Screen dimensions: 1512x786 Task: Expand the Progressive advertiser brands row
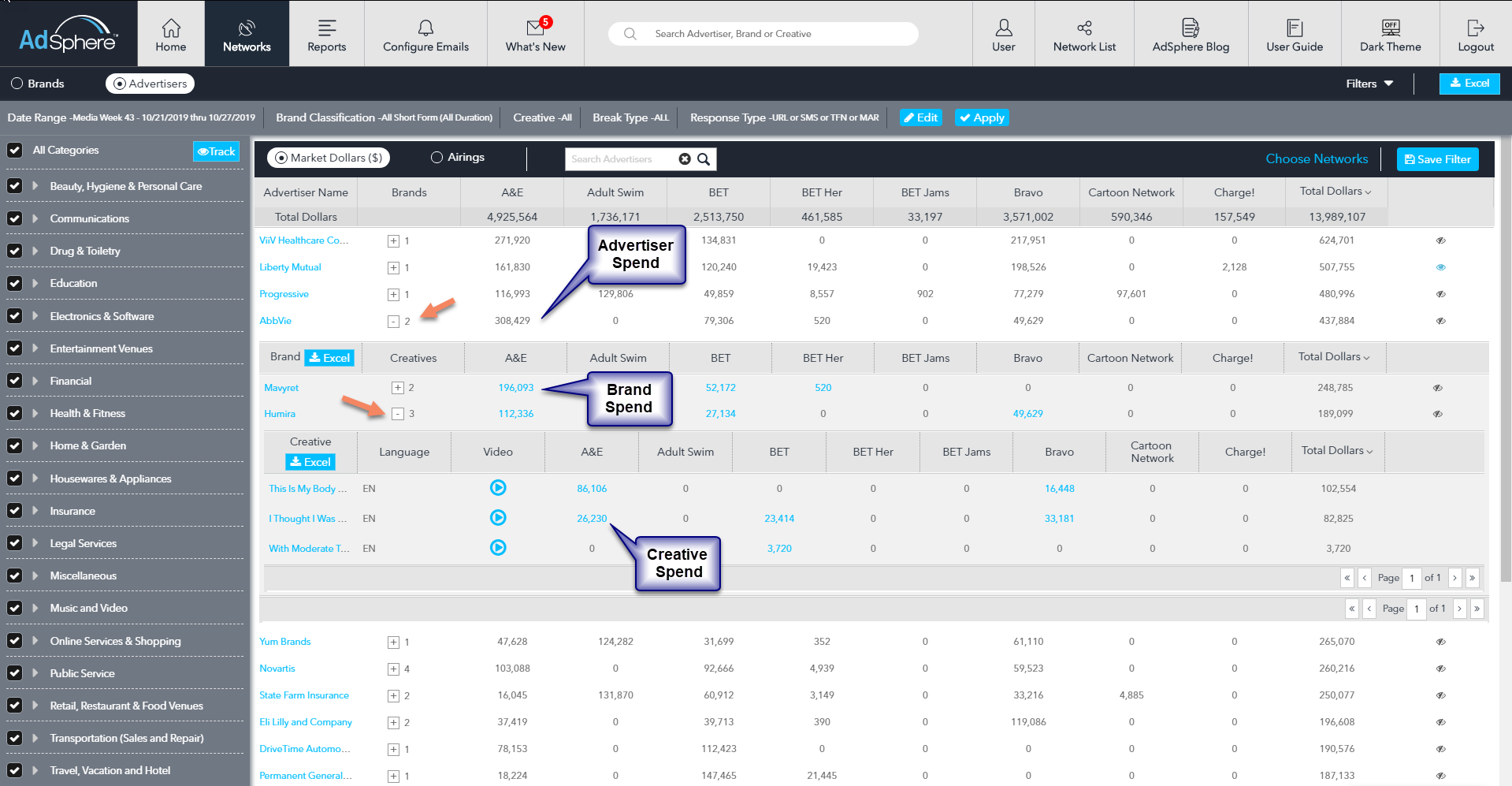[393, 295]
